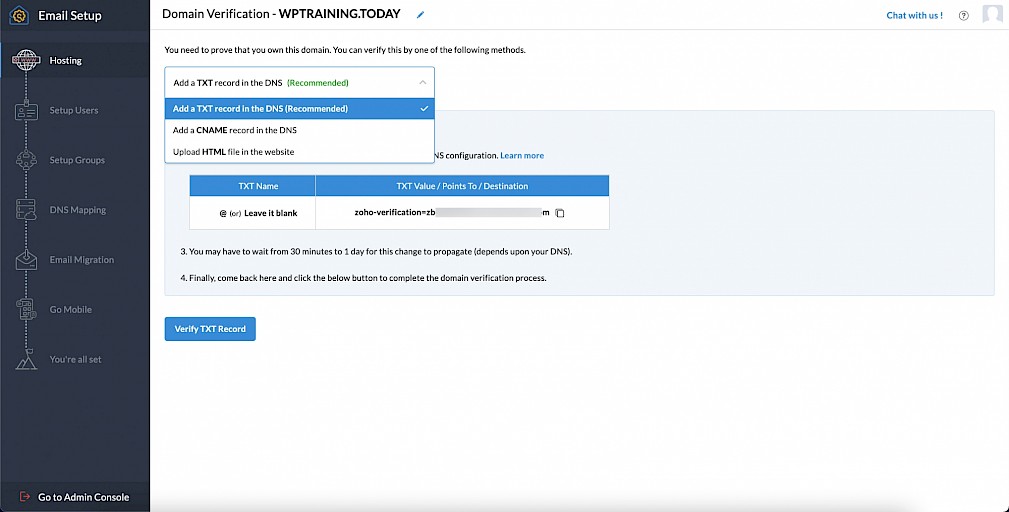Screen dimensions: 1009x512
Task: Click the Setup Groups icon
Action: [x=26, y=160]
